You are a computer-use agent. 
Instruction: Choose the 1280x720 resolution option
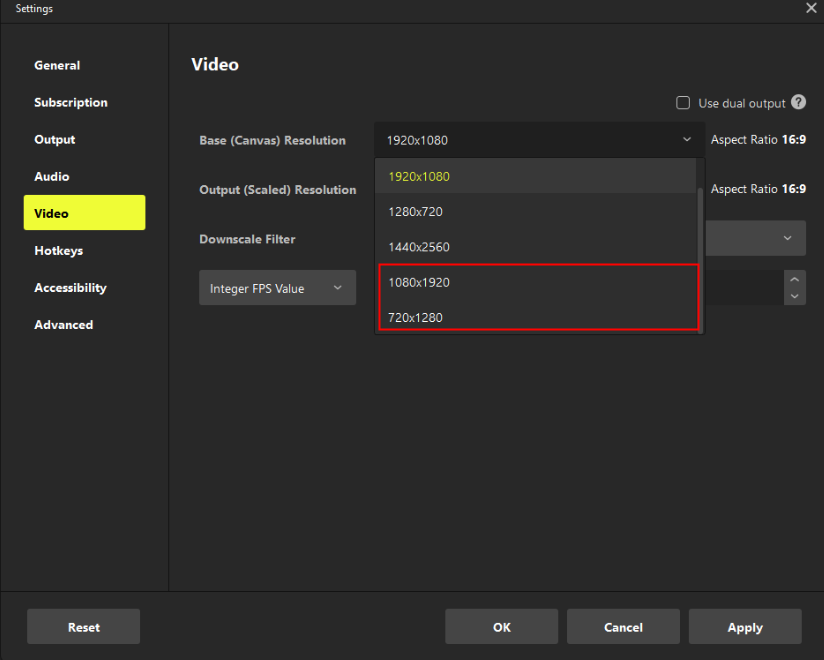(x=415, y=212)
